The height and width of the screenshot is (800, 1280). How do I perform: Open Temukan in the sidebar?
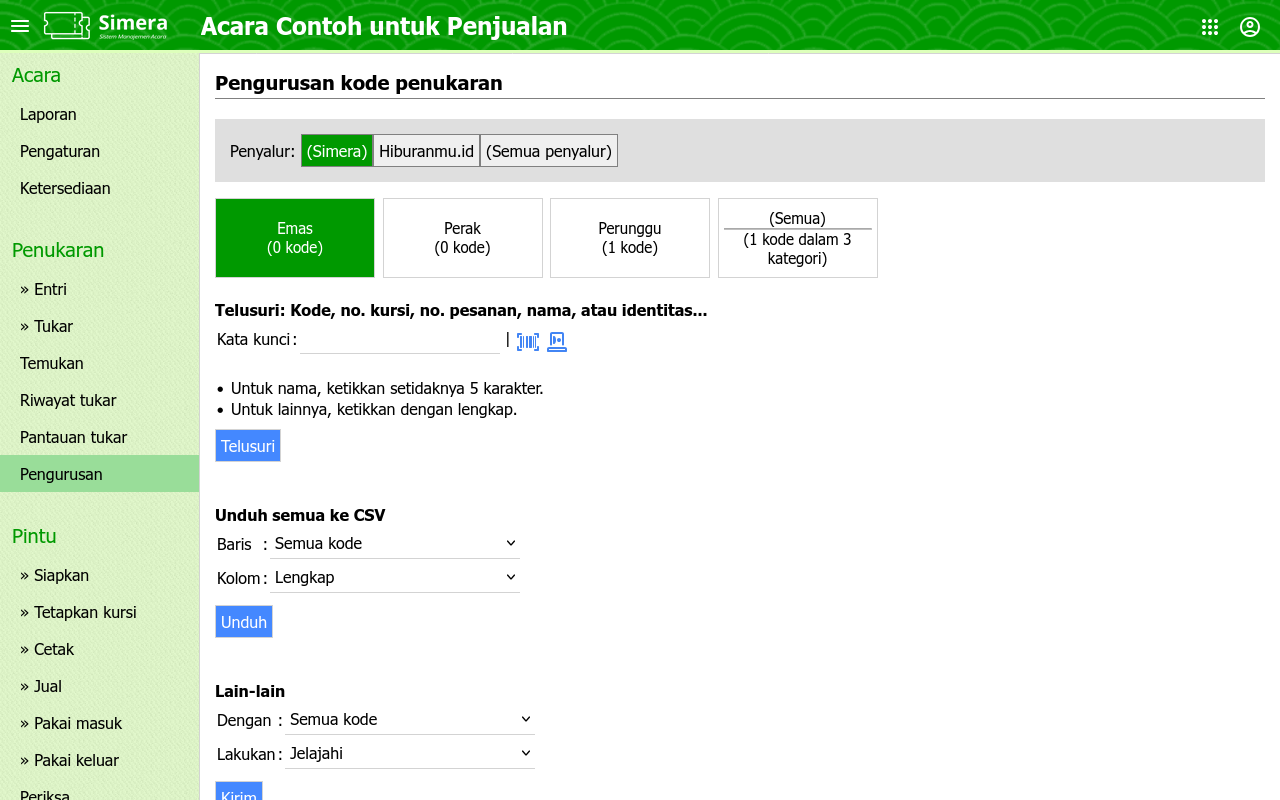[100, 364]
